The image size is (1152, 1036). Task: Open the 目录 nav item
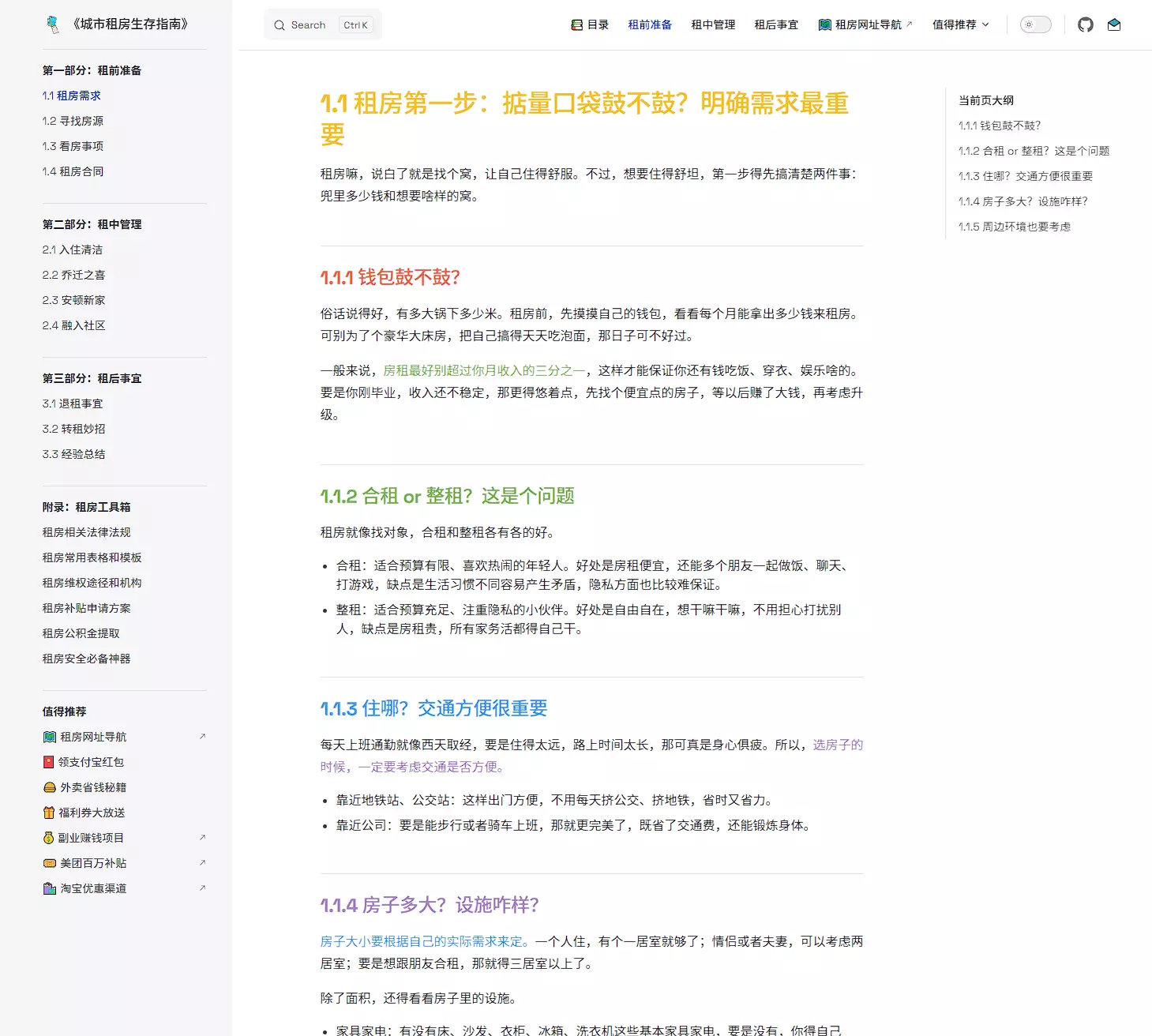[590, 24]
